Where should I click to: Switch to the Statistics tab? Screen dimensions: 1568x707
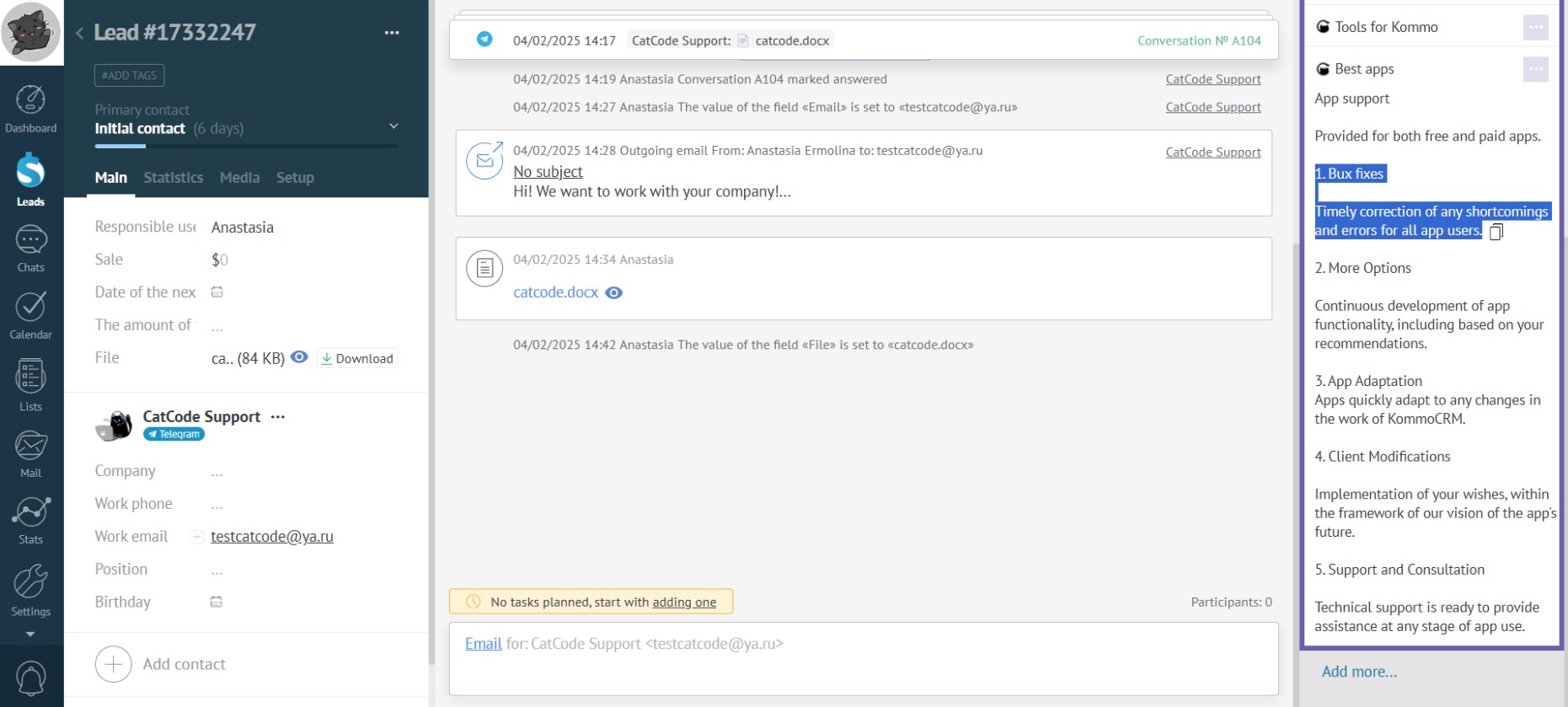pos(173,178)
